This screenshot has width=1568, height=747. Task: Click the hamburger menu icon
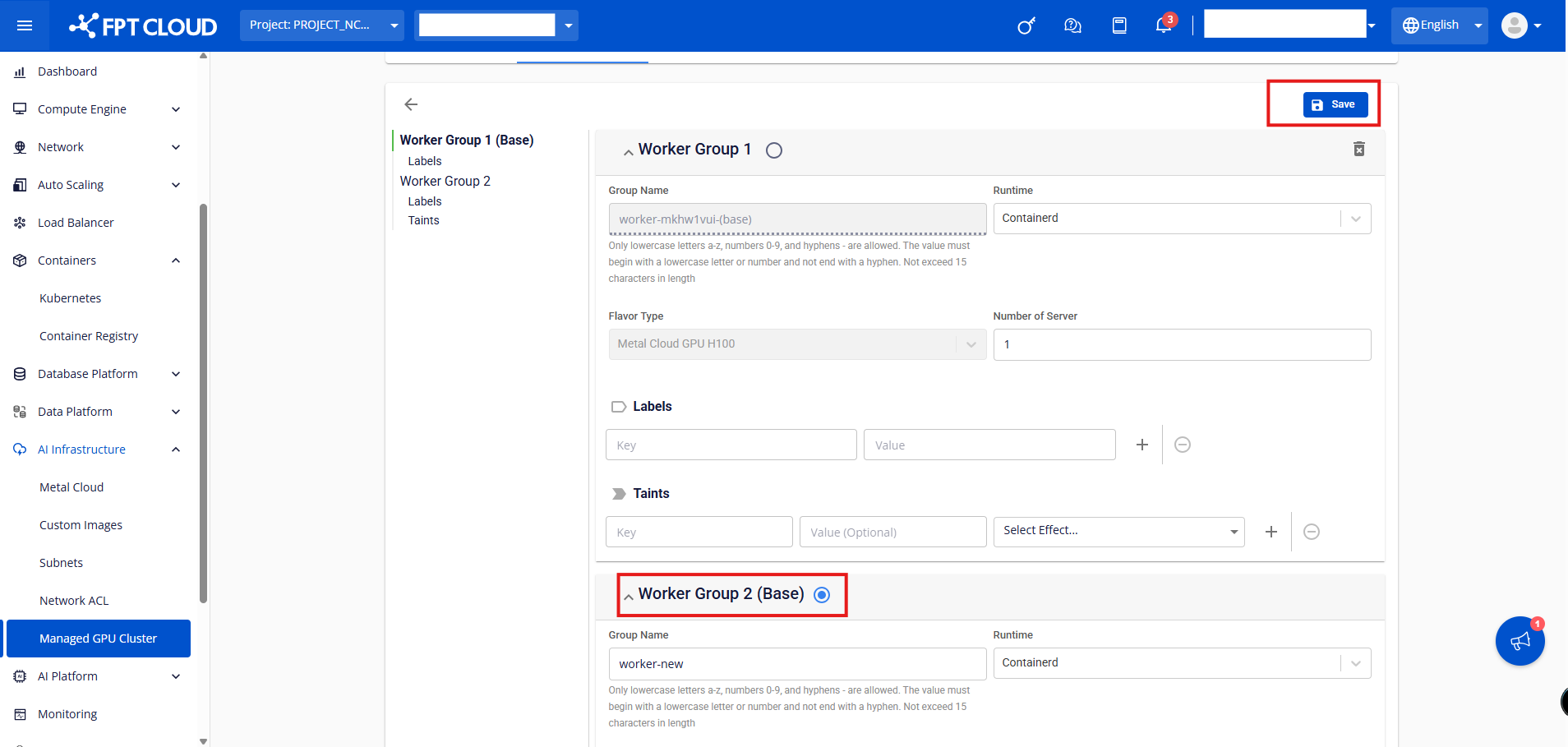[x=25, y=25]
